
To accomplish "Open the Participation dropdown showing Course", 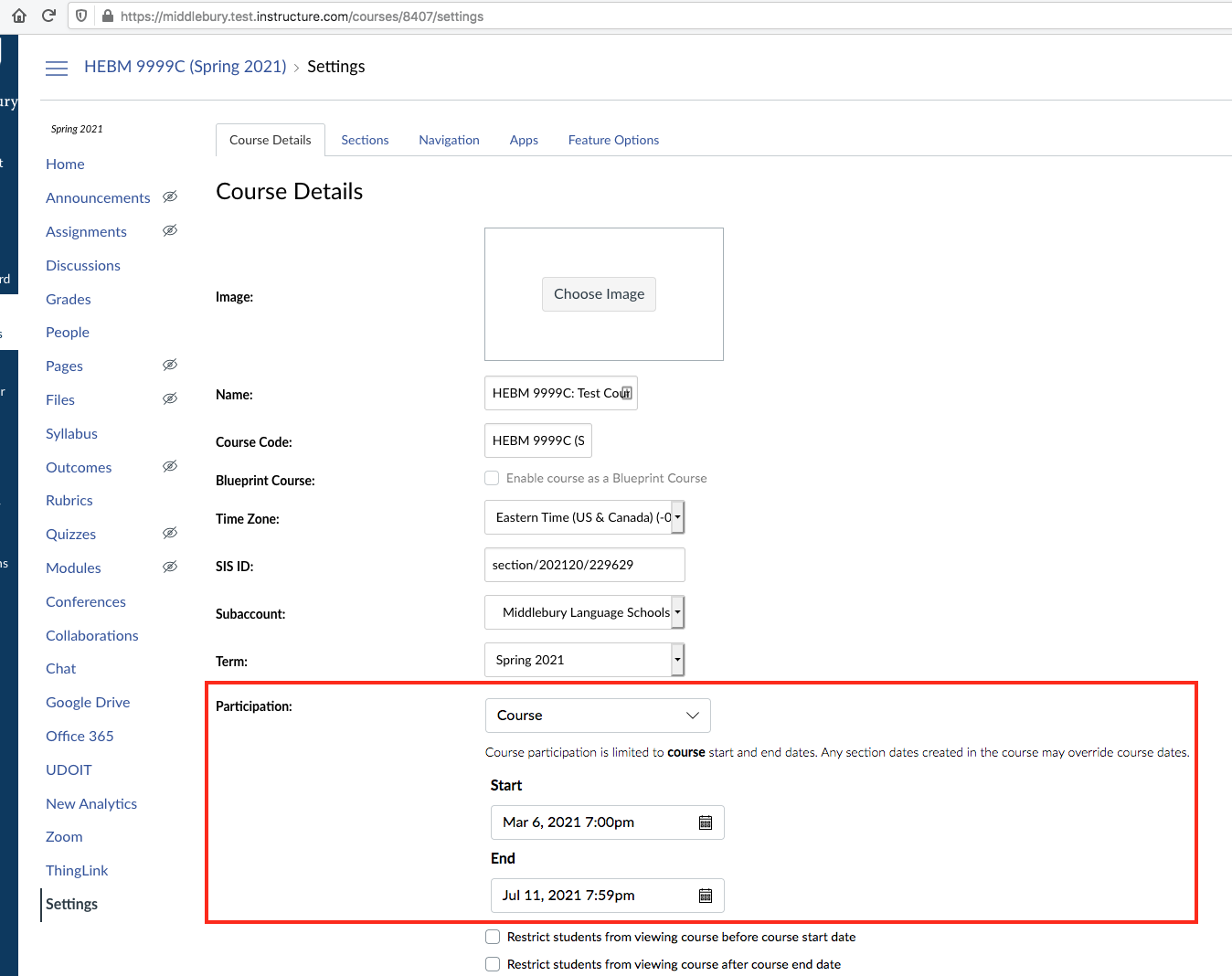I will 597,715.
